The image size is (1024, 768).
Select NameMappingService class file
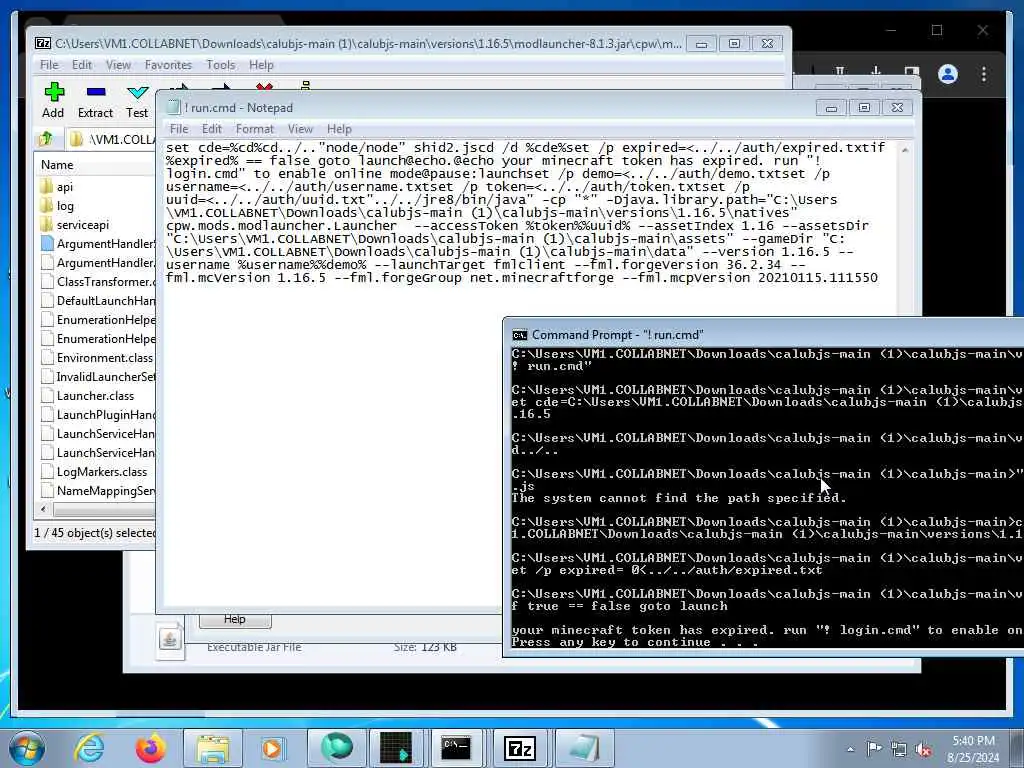[98, 490]
